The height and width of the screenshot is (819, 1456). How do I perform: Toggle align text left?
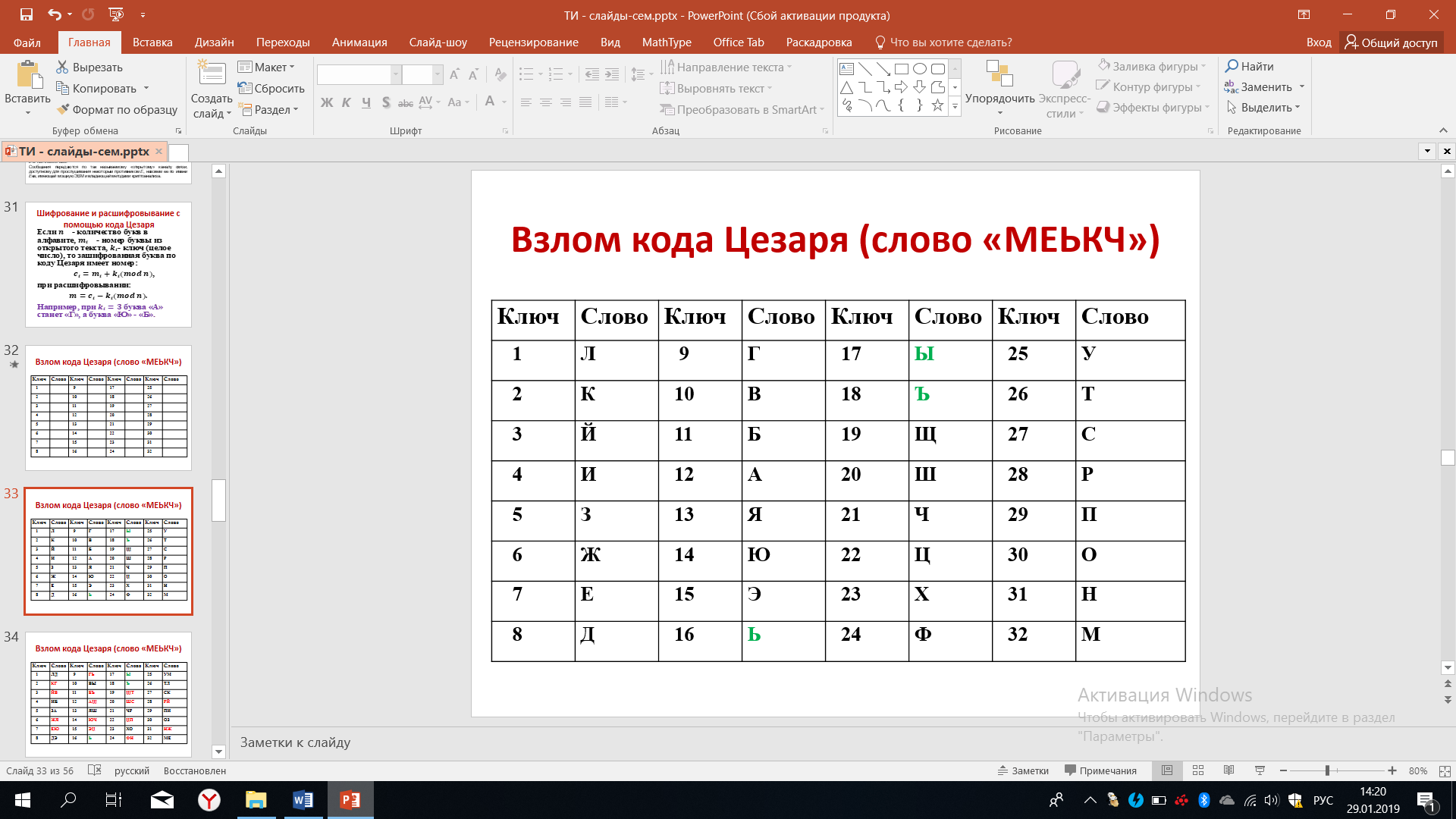click(526, 102)
